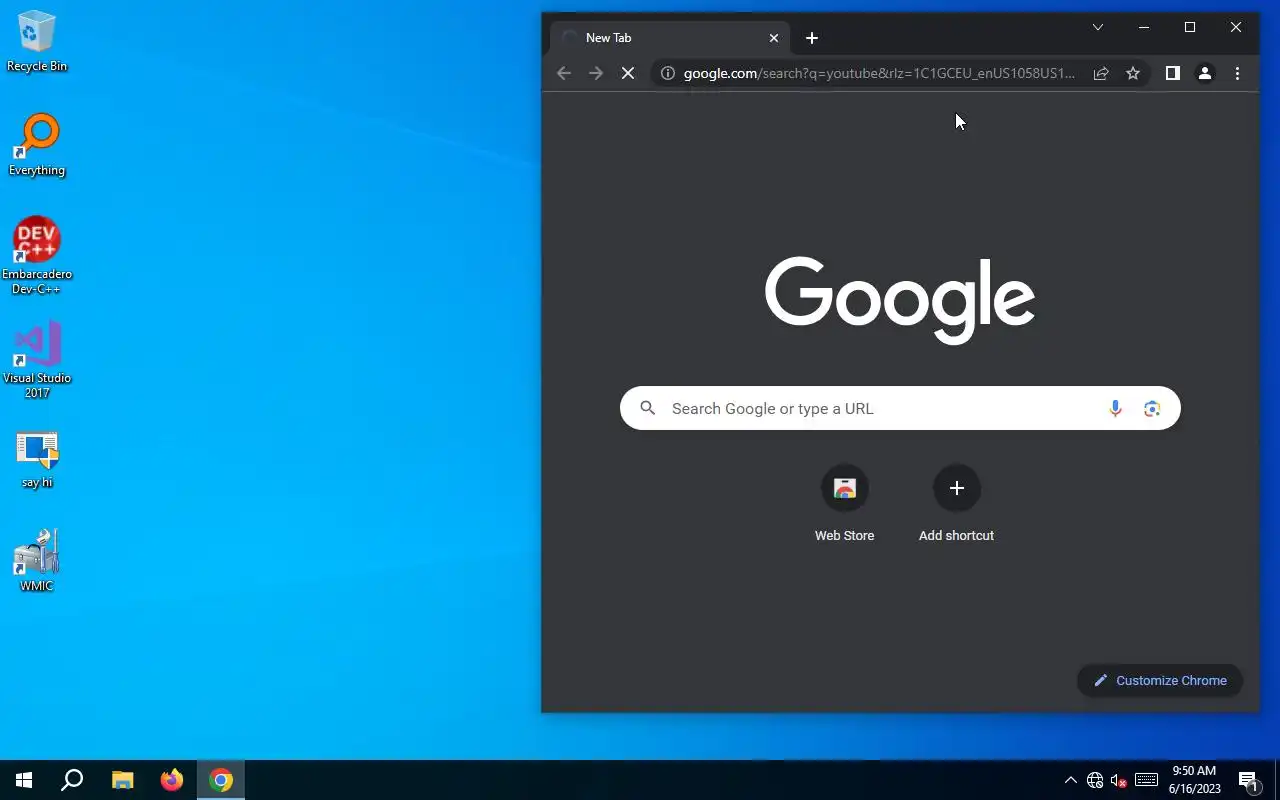This screenshot has width=1280, height=800.
Task: Minimize the Chrome window
Action: pos(1144,27)
